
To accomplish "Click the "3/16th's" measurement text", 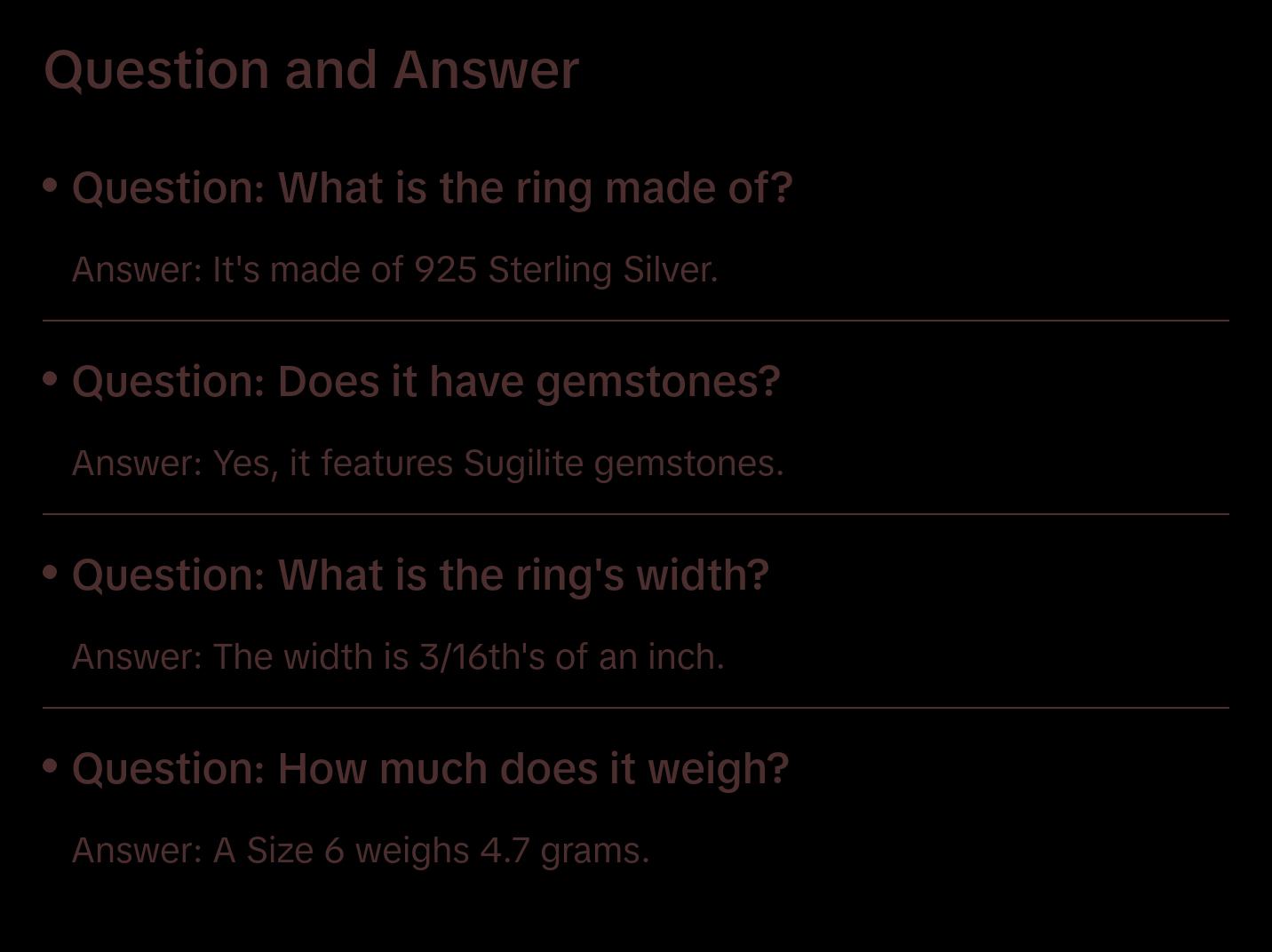I will [481, 657].
